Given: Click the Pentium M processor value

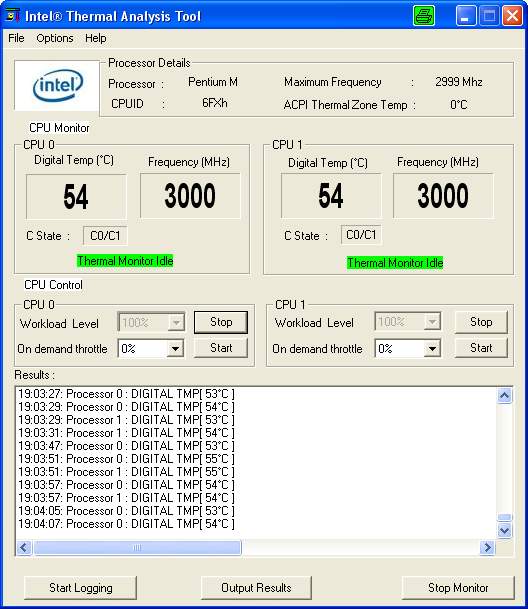Looking at the screenshot, I should [213, 82].
